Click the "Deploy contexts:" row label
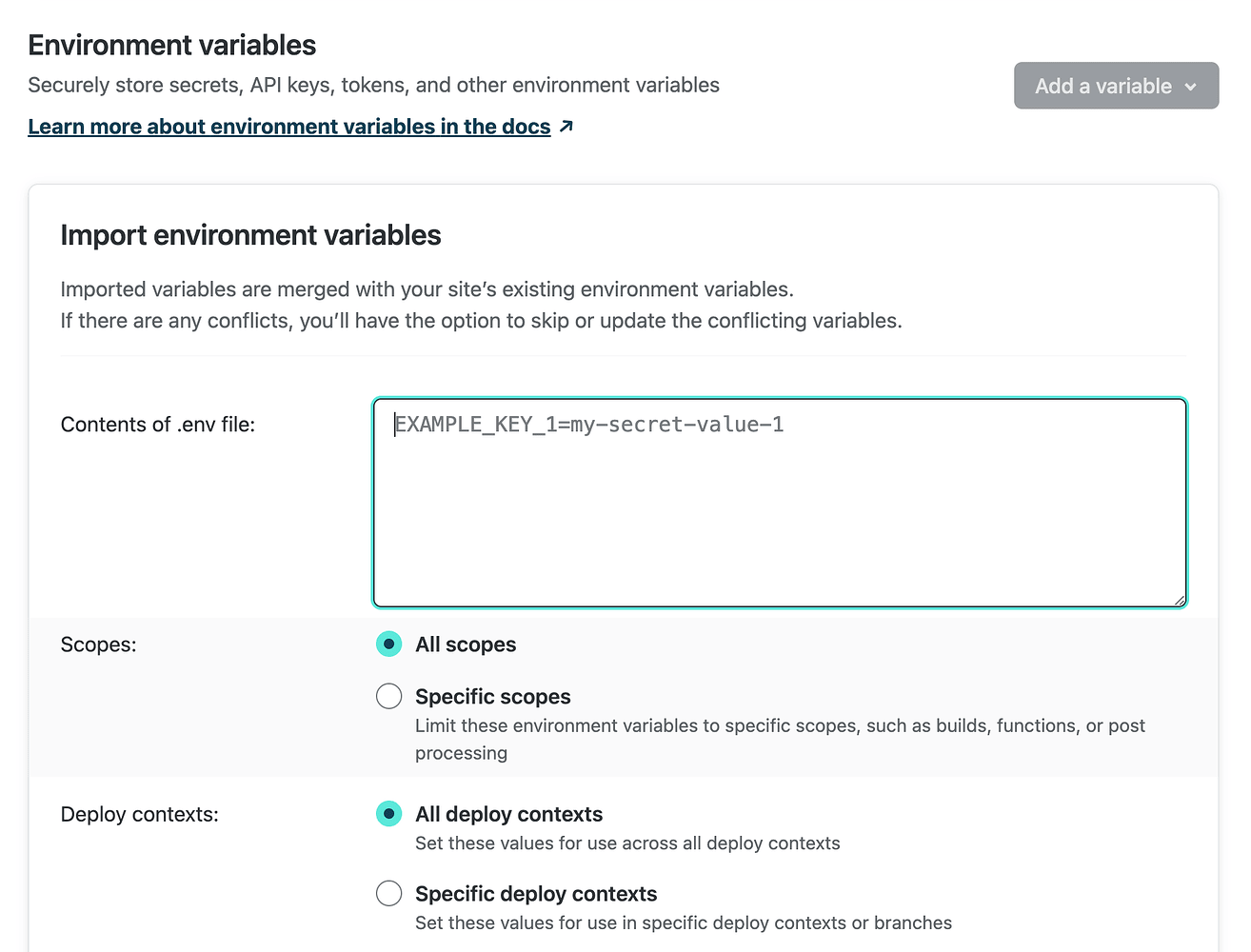Image resolution: width=1251 pixels, height=952 pixels. (x=139, y=814)
